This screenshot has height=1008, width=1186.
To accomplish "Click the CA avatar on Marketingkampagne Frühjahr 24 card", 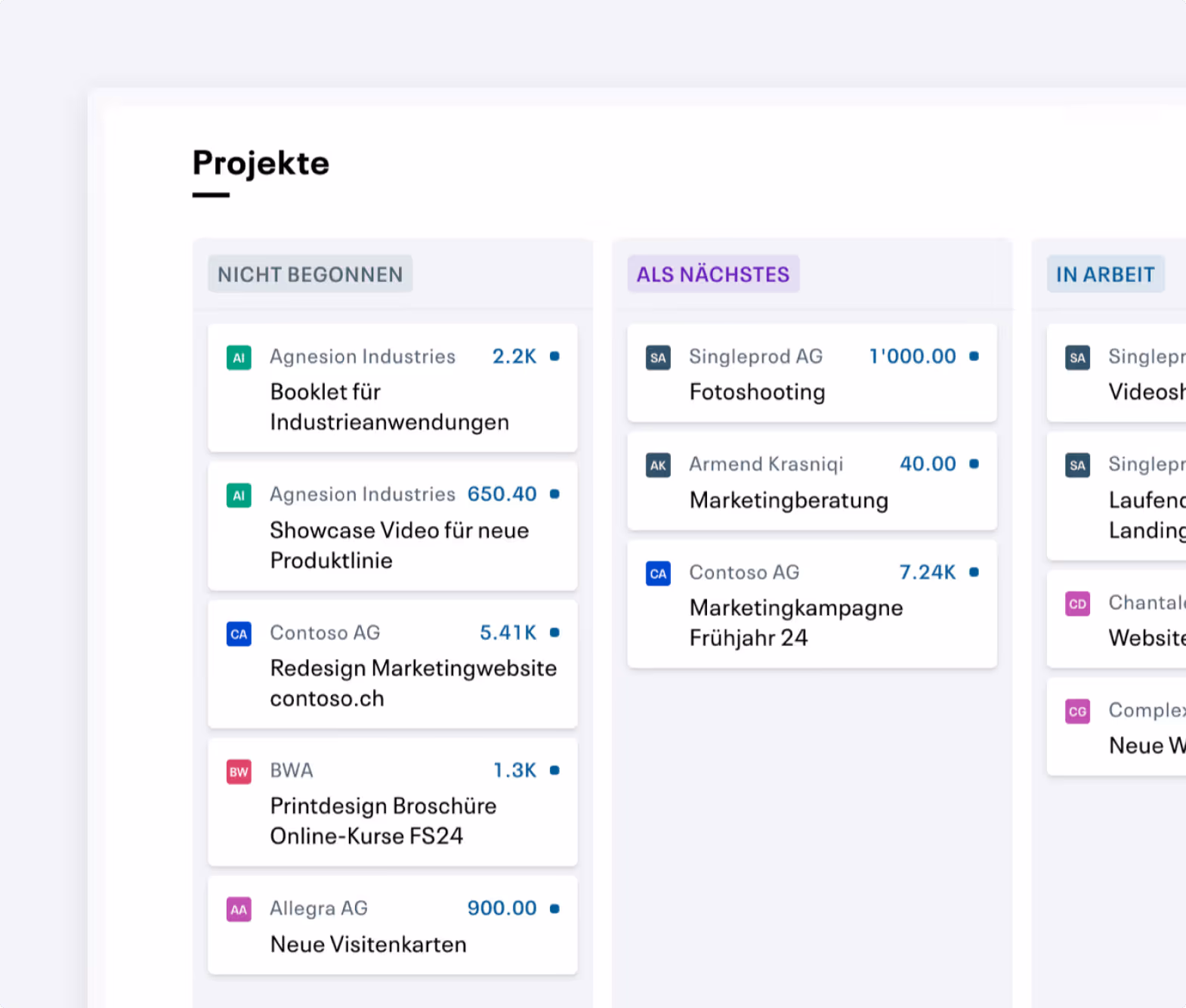I will [x=658, y=574].
